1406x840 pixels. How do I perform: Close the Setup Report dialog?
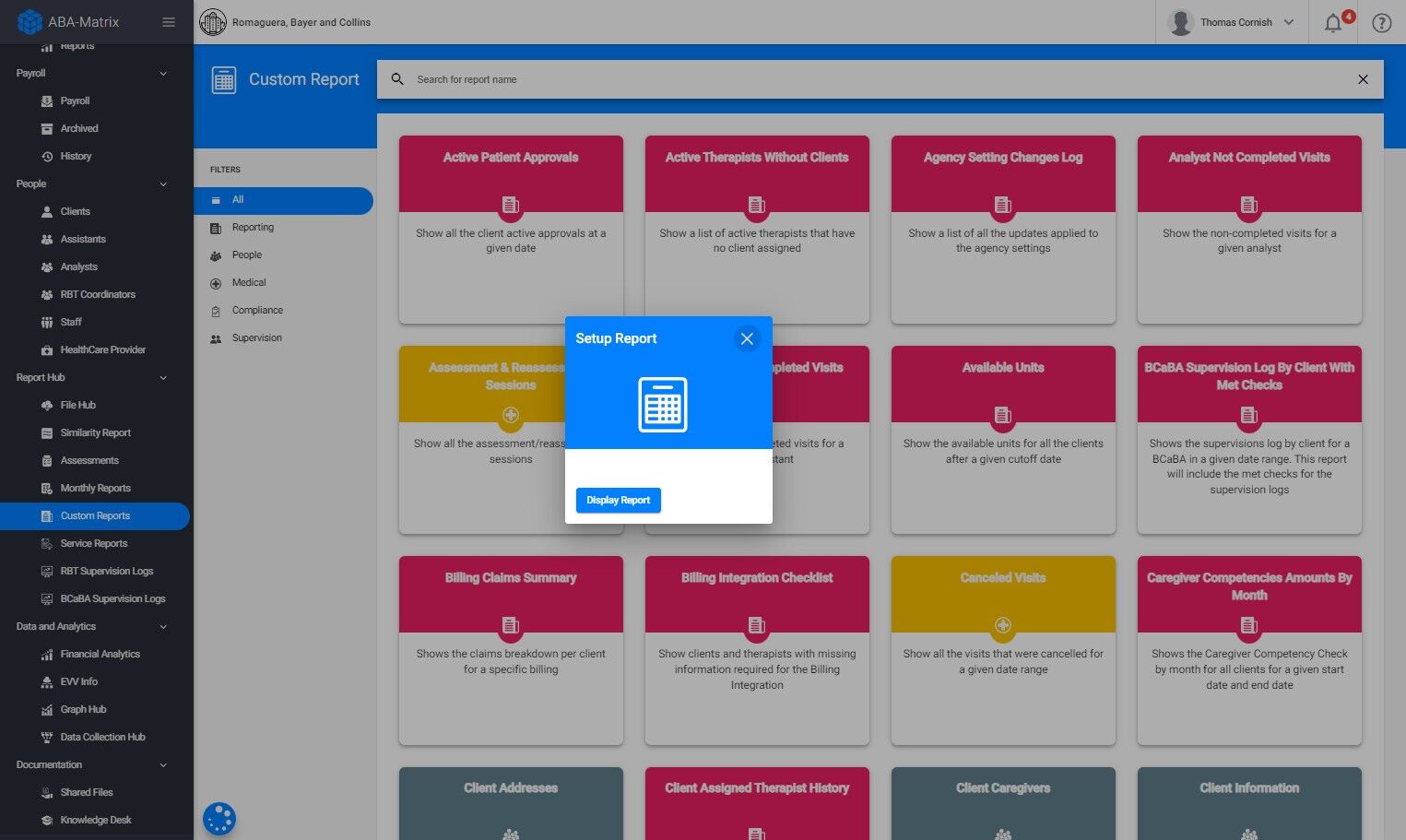coord(747,338)
